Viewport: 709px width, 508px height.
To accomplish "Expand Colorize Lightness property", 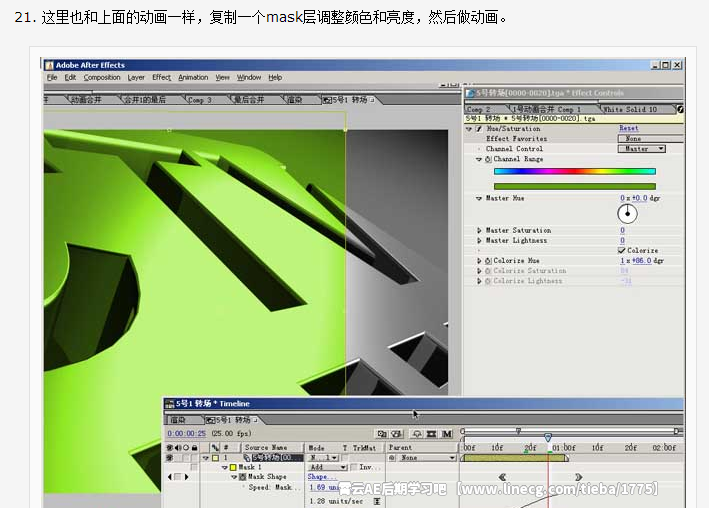I will point(479,281).
